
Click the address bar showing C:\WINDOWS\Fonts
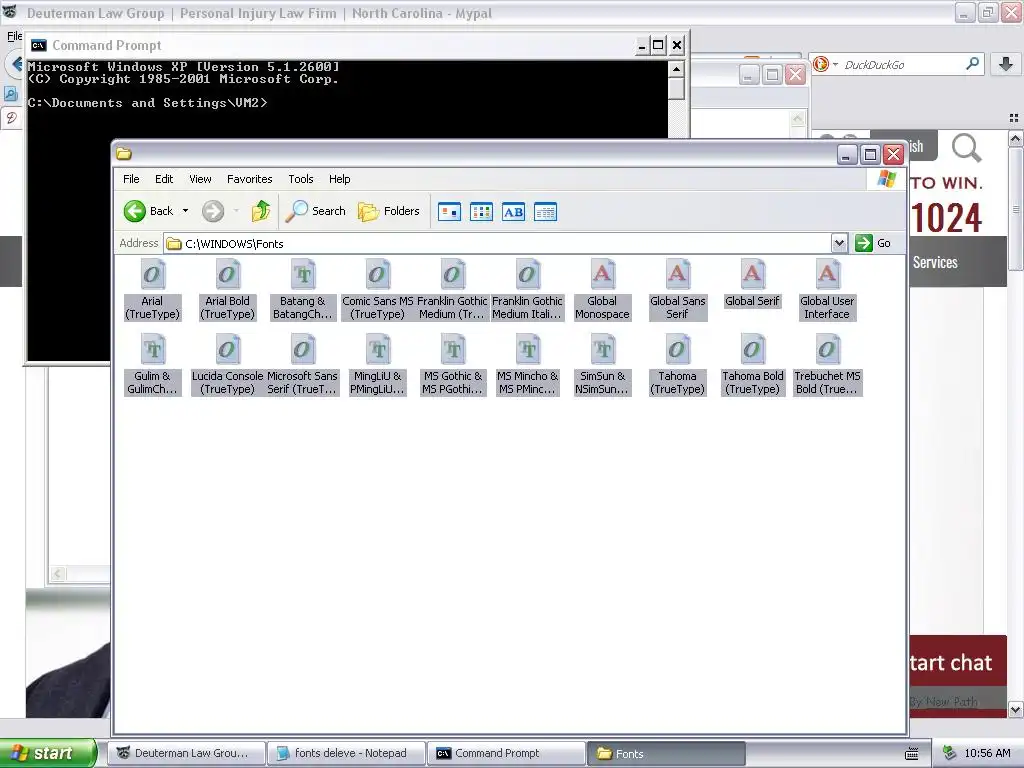498,244
